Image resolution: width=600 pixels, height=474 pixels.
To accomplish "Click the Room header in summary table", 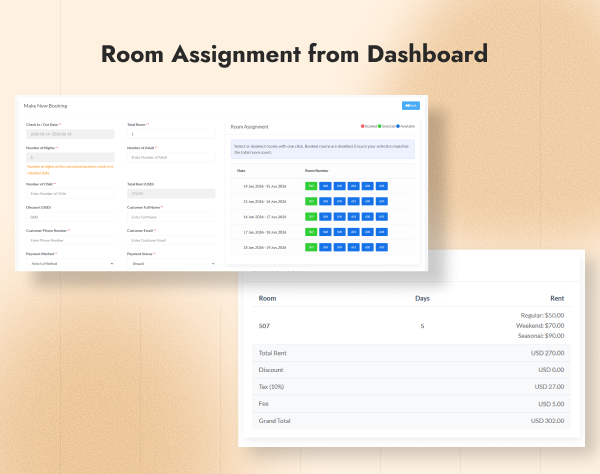I will coord(267,298).
